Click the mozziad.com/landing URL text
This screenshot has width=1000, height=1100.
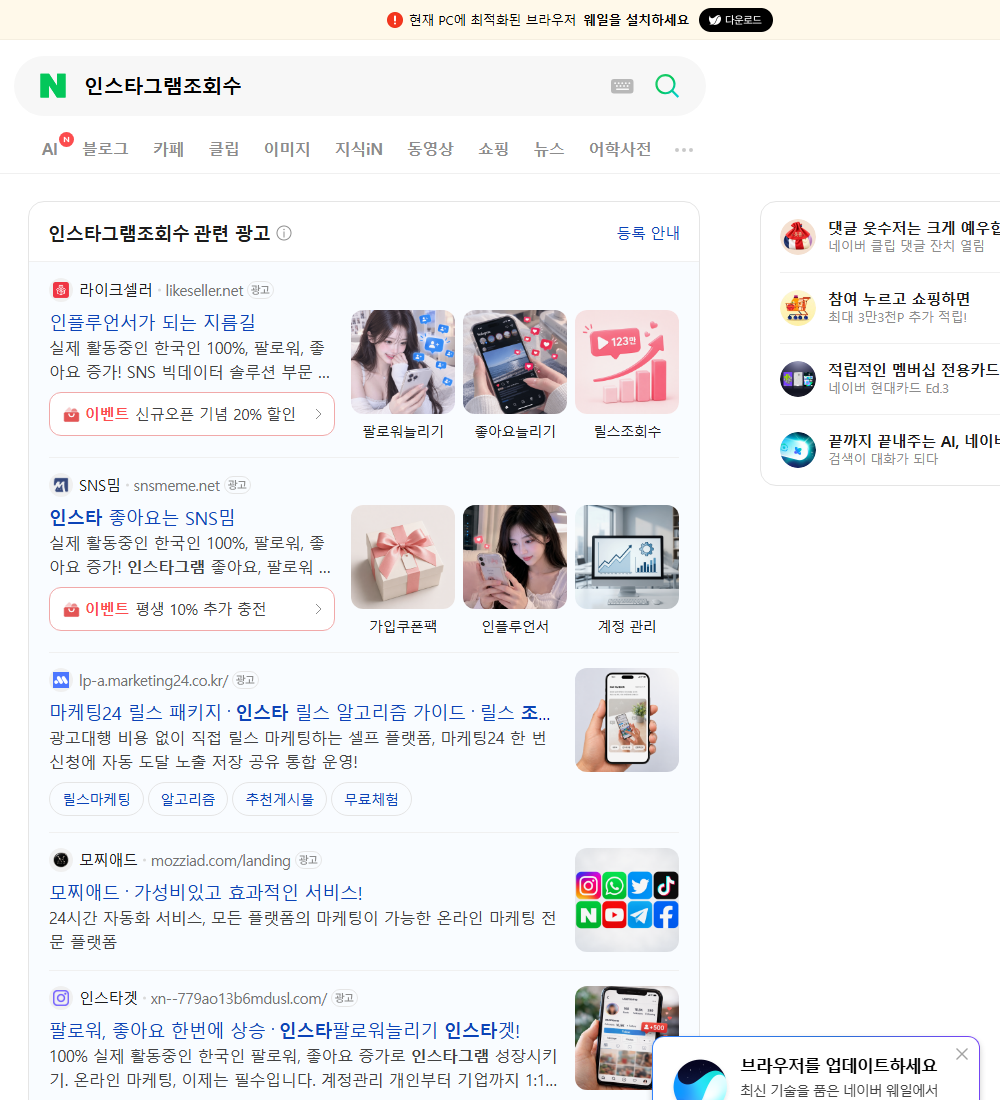tap(220, 860)
